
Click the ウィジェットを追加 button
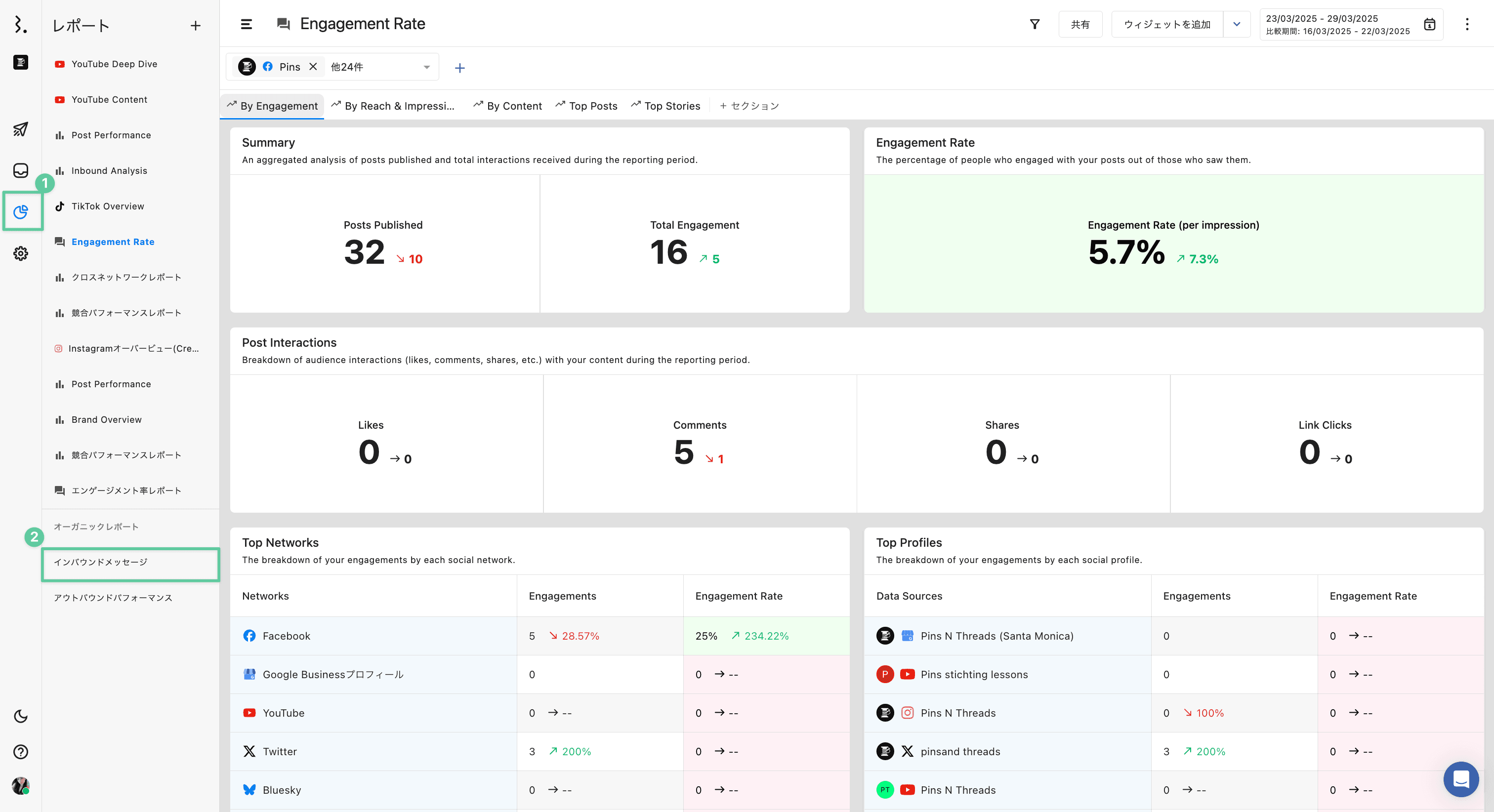tap(1167, 24)
